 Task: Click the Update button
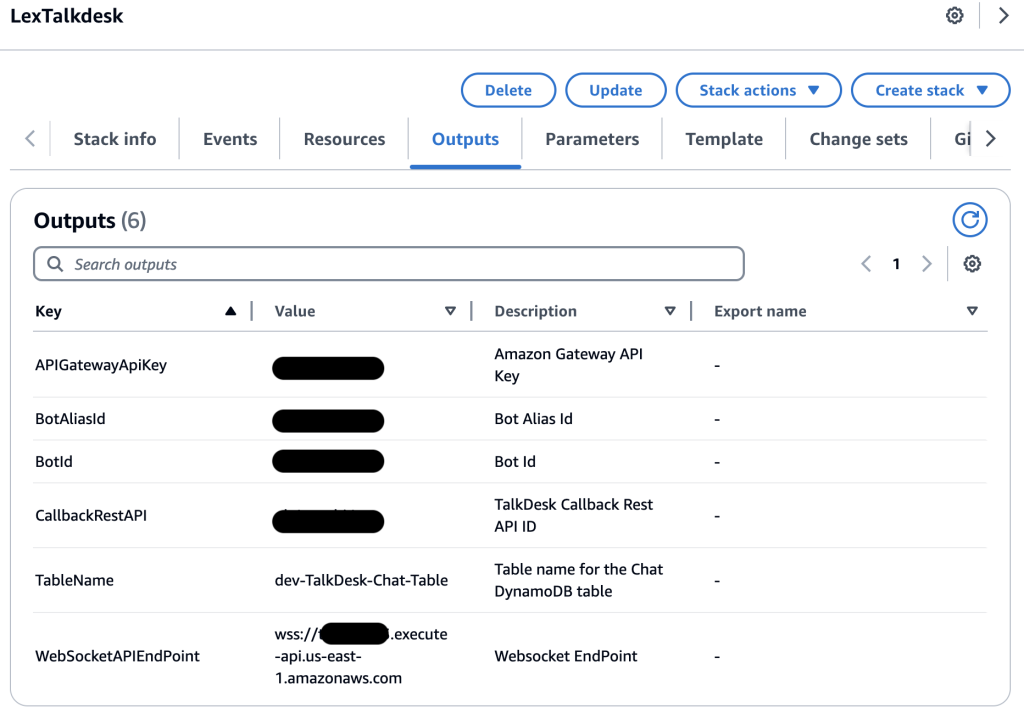[x=616, y=90]
